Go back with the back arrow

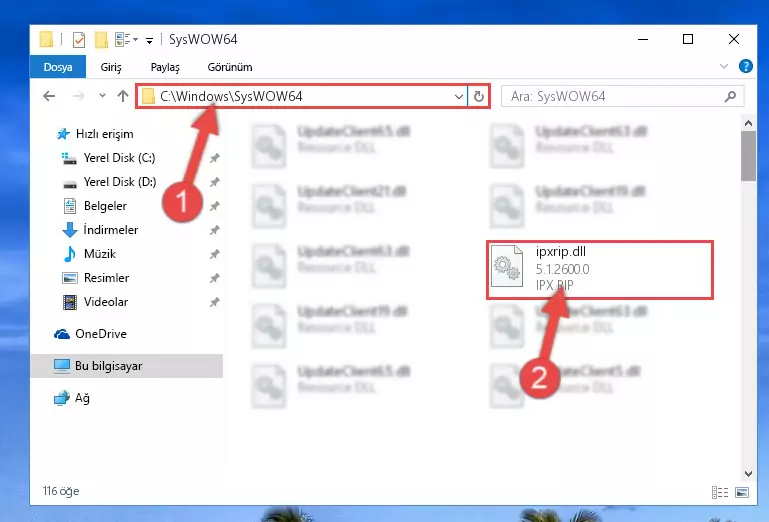point(49,96)
